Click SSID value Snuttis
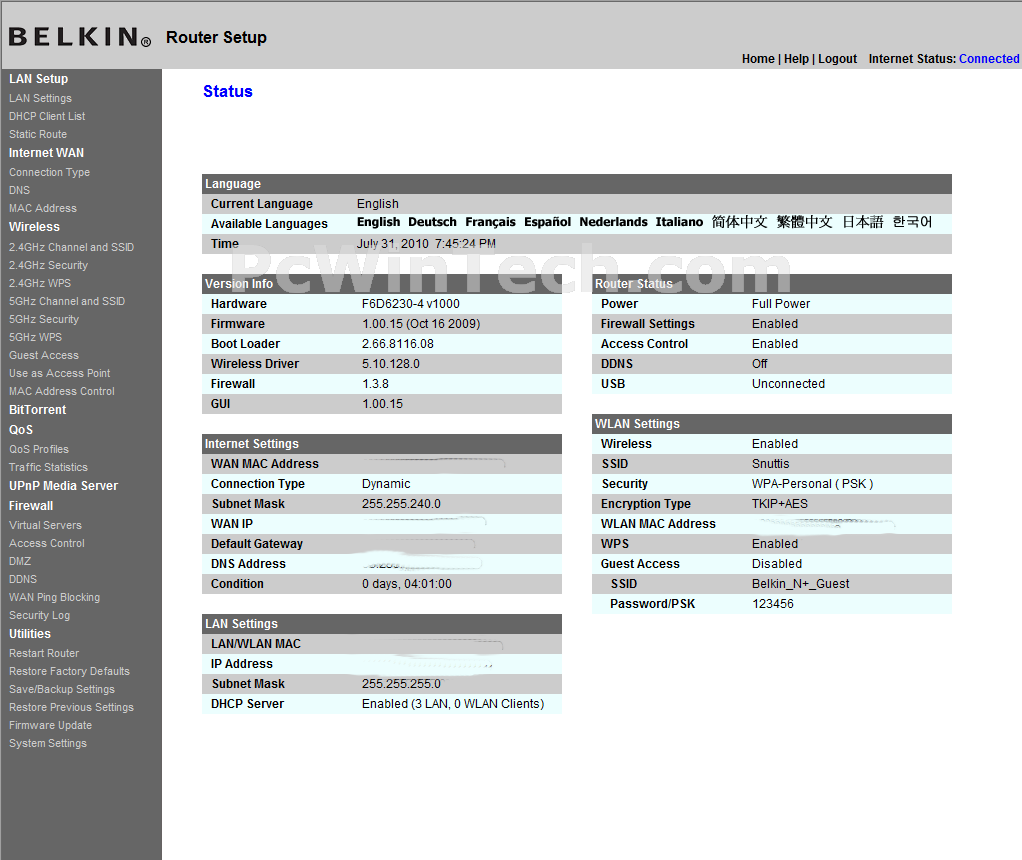 pyautogui.click(x=770, y=464)
